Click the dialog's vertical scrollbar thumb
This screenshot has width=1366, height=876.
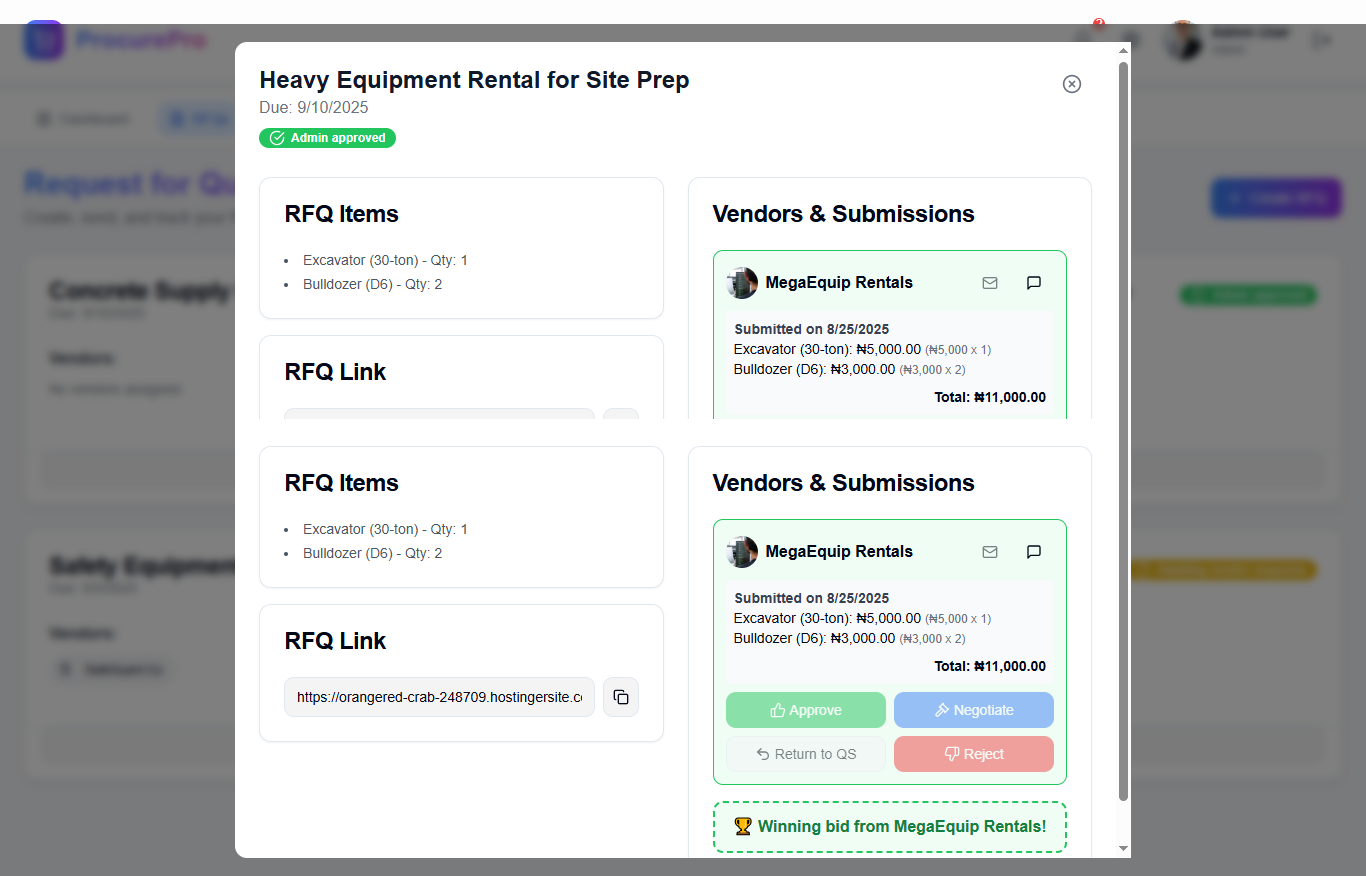(1123, 430)
